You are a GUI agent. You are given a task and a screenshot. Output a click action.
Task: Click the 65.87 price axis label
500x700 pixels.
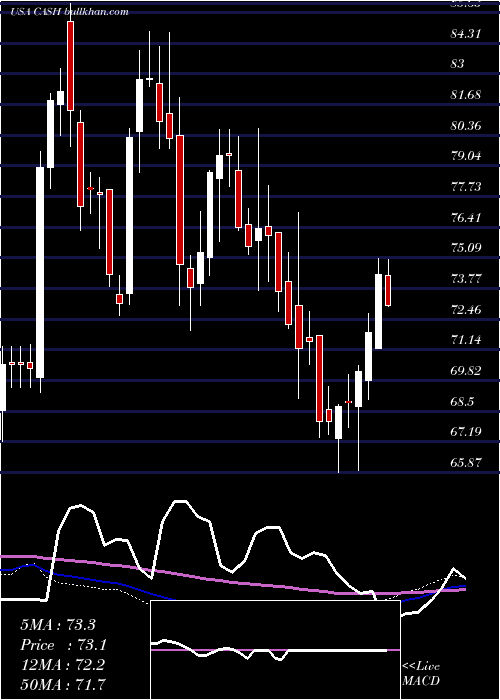pos(466,462)
